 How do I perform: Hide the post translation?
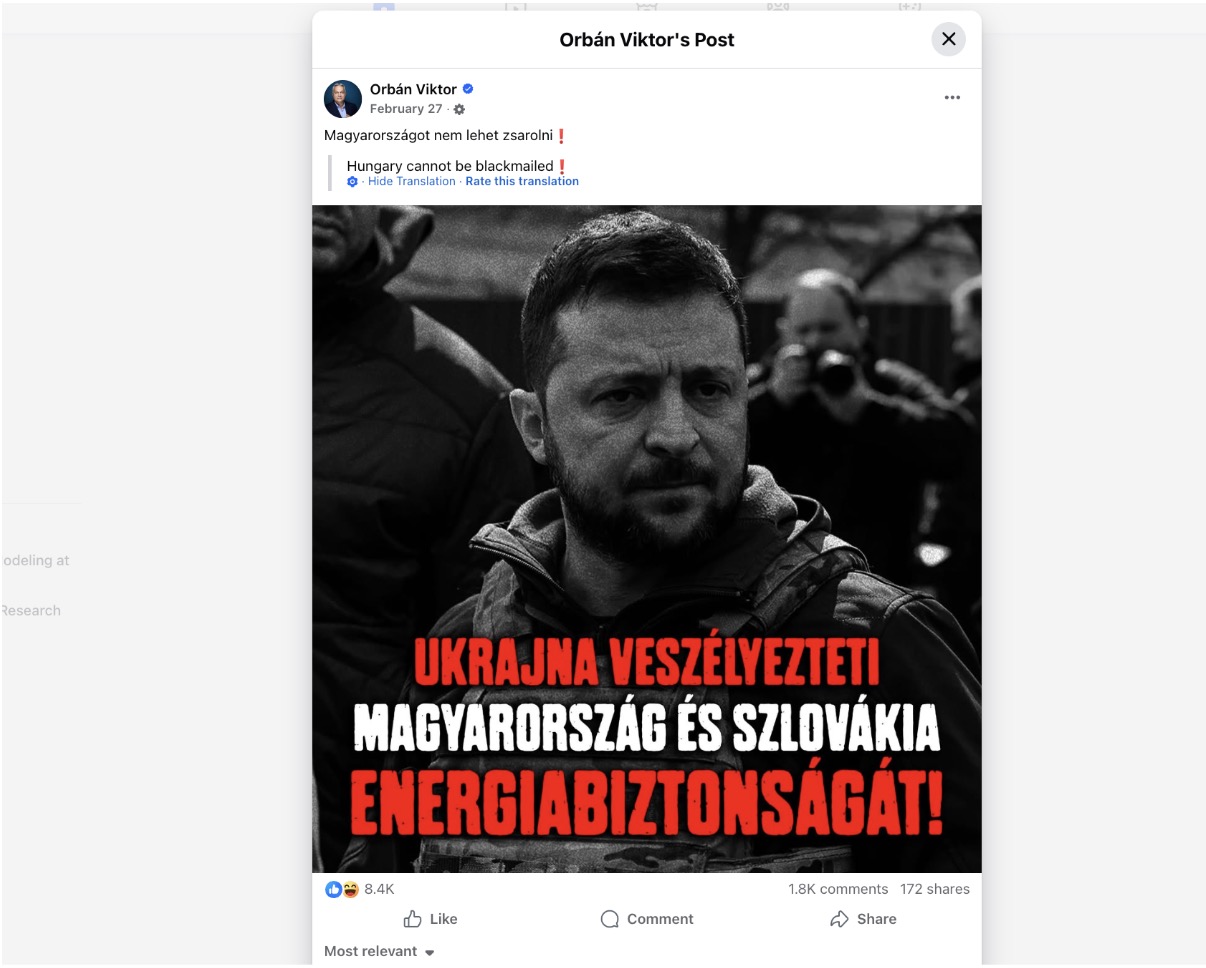click(x=411, y=181)
